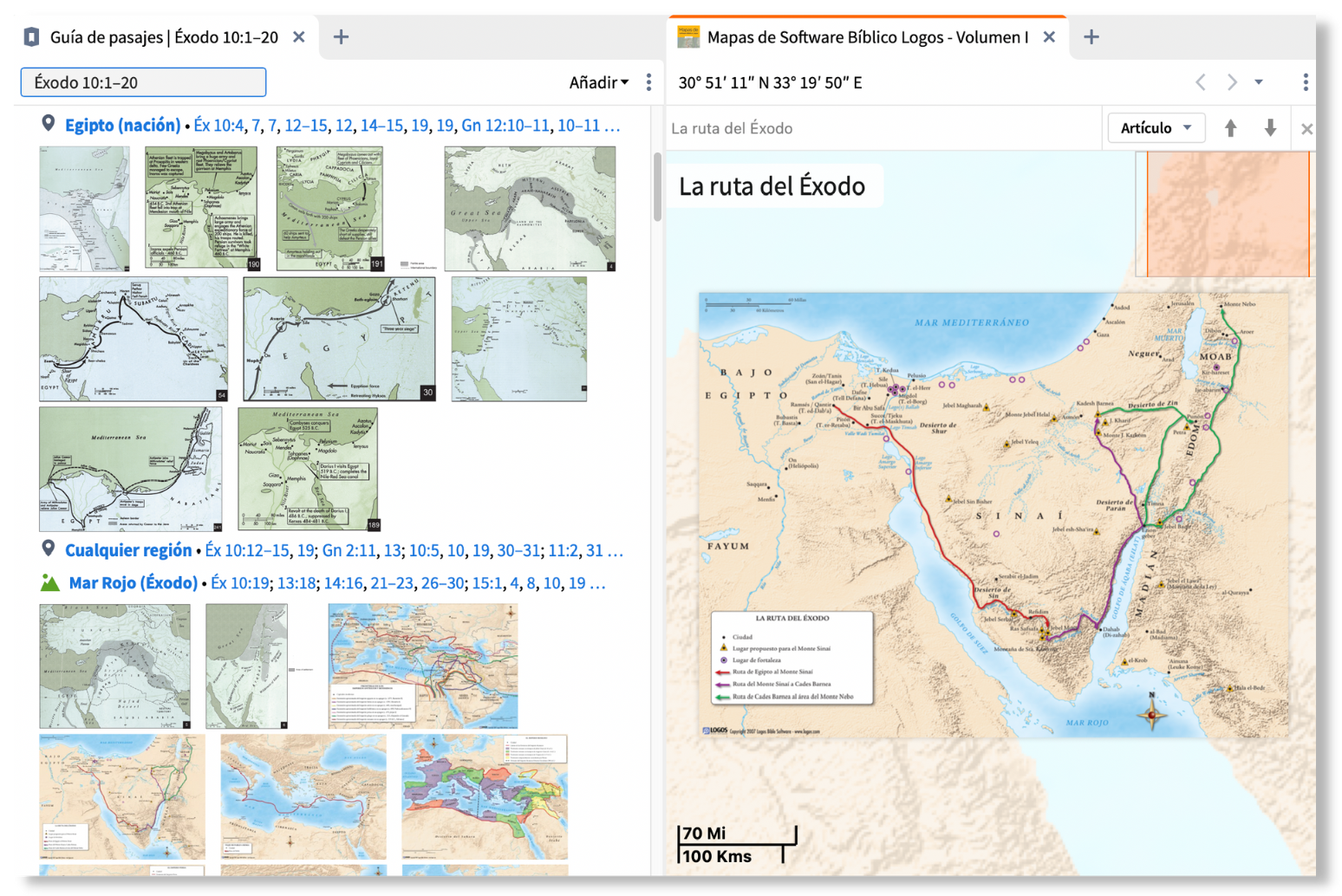Open Gn 12:10–11 reference in Egipto row
This screenshot has width=1342, height=896.
pyautogui.click(x=505, y=126)
